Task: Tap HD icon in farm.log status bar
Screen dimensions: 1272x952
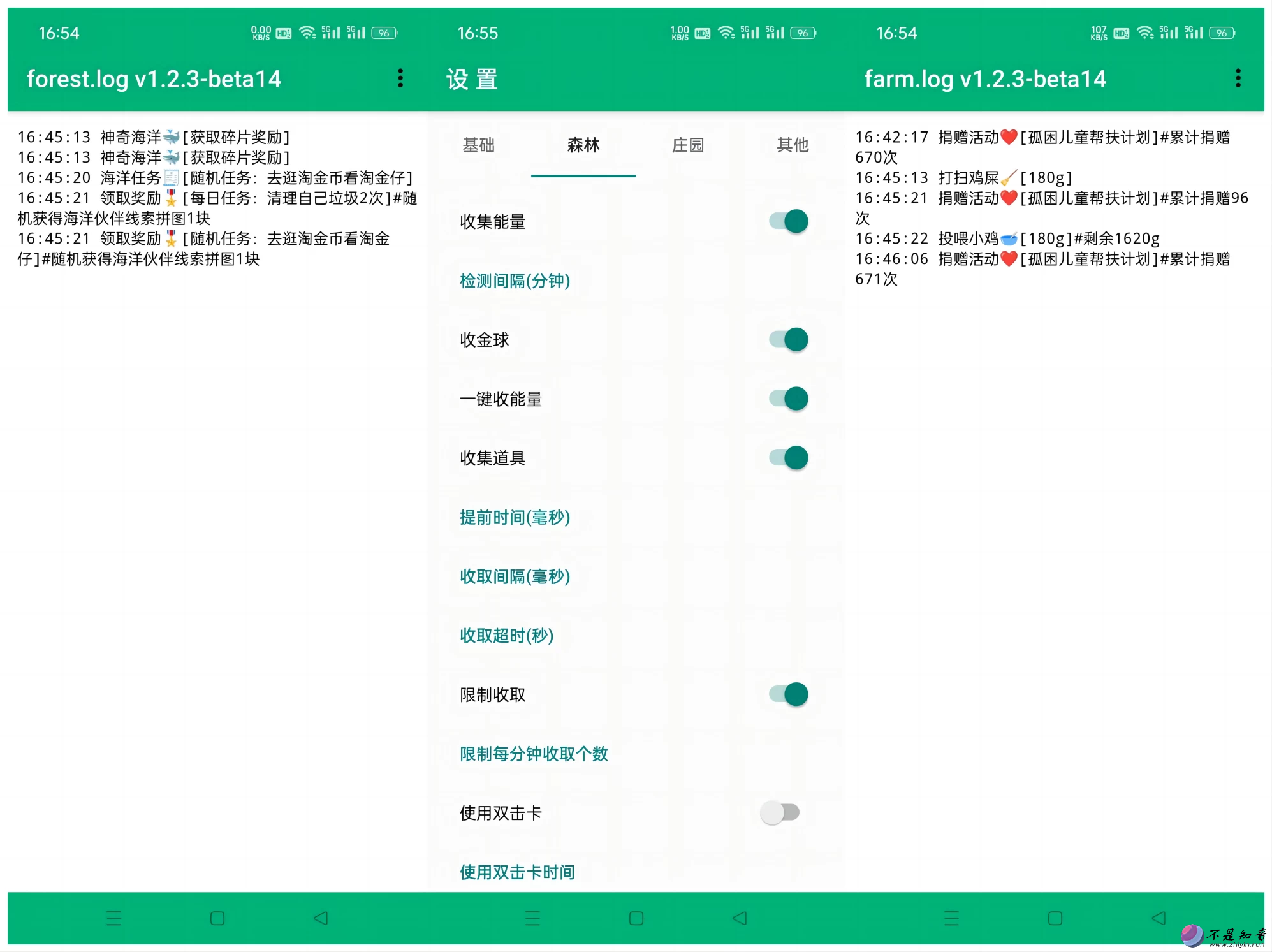Action: [x=1122, y=33]
